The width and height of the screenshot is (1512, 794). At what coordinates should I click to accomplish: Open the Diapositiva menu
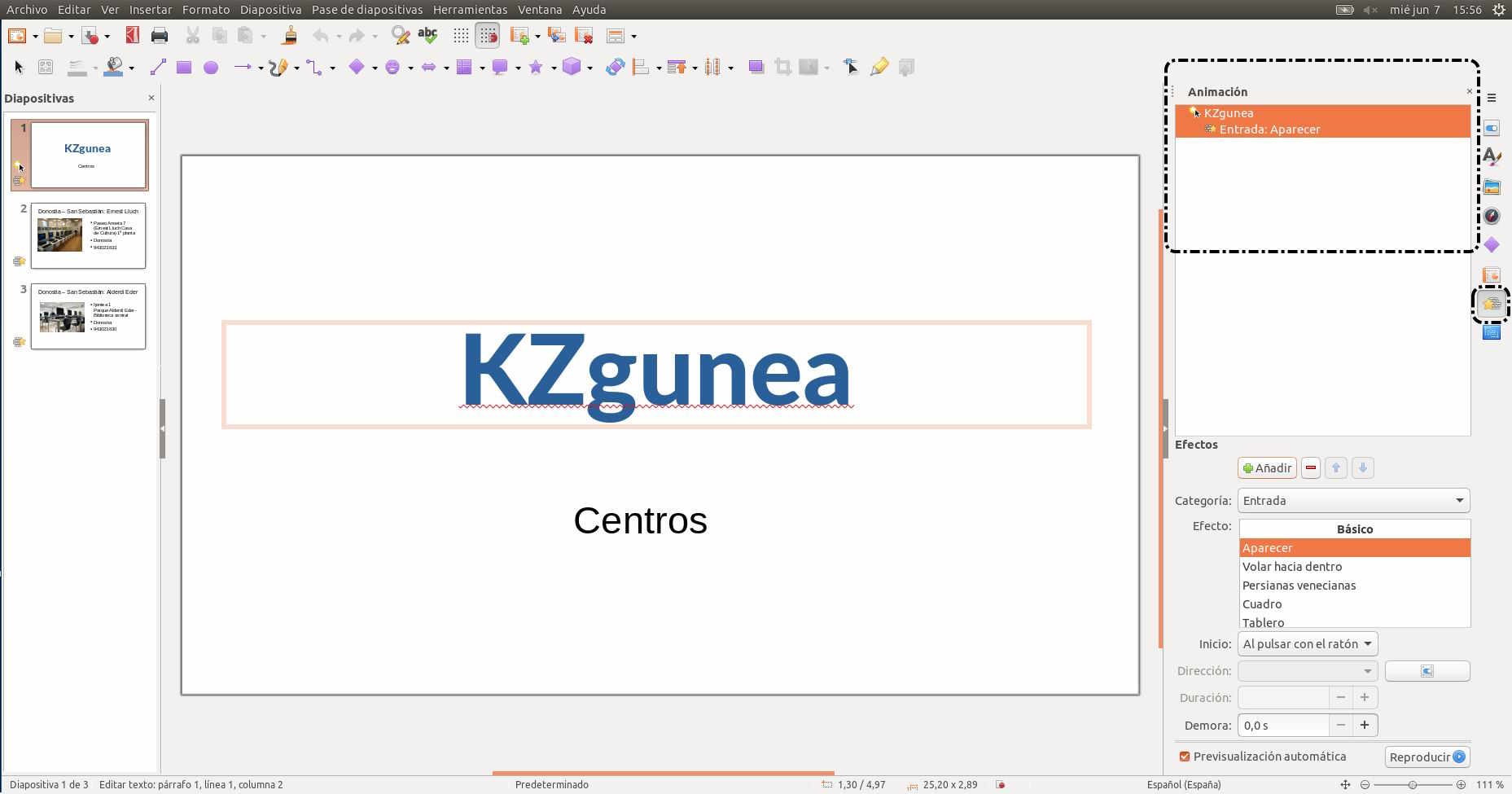tap(270, 10)
